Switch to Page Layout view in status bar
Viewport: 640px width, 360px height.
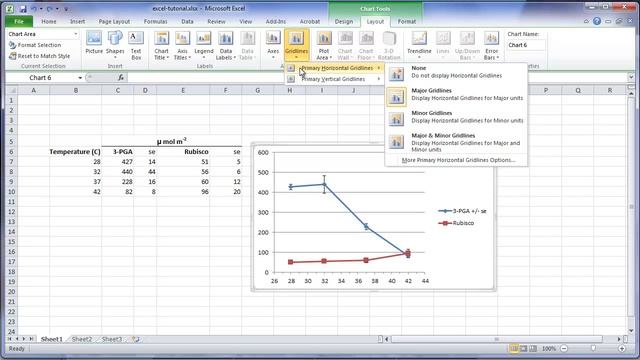(523, 349)
